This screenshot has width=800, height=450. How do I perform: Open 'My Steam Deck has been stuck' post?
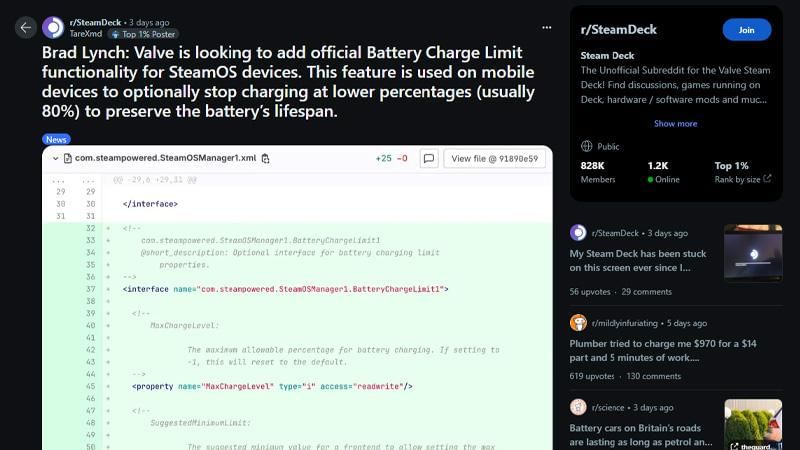(638, 260)
